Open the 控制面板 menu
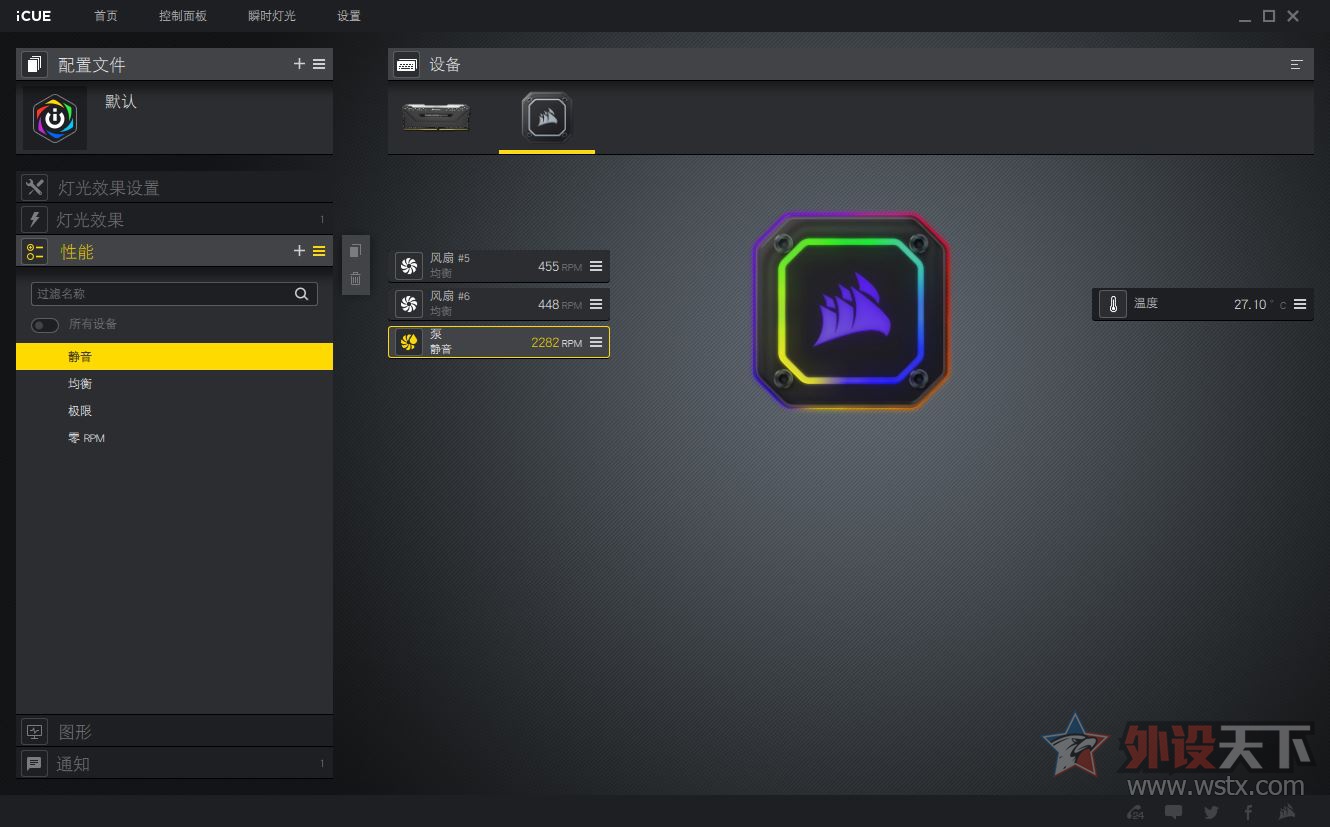1330x827 pixels. click(183, 16)
